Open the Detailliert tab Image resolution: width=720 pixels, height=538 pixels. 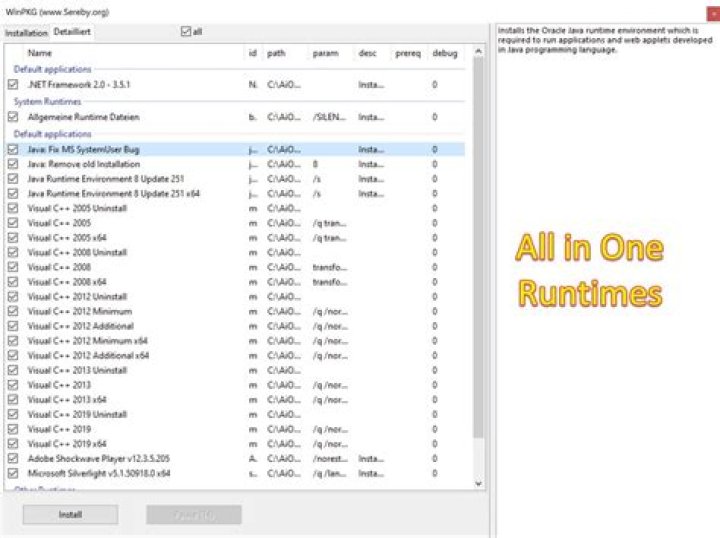point(72,32)
